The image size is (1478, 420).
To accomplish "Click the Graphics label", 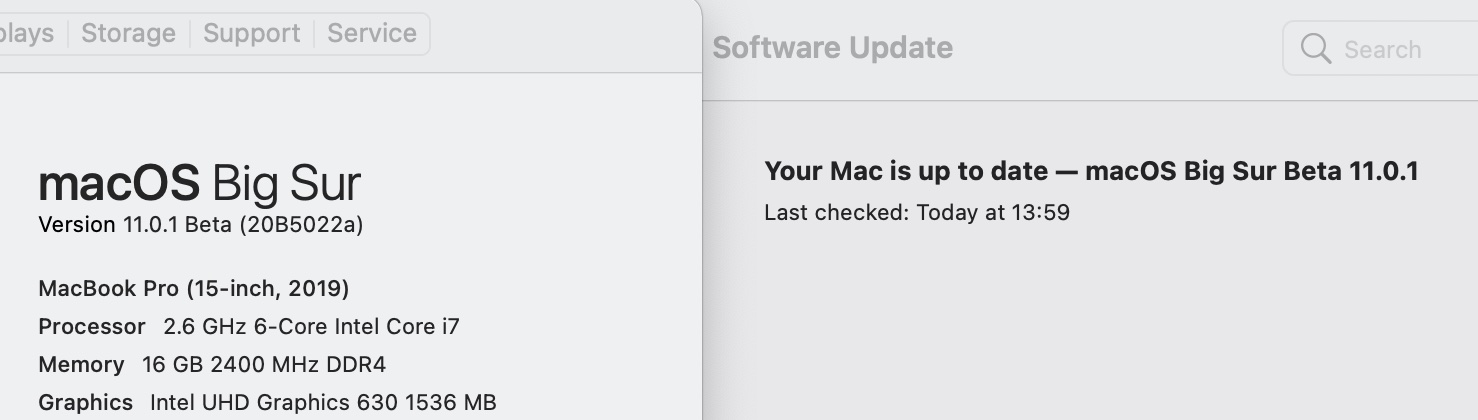I will 85,402.
